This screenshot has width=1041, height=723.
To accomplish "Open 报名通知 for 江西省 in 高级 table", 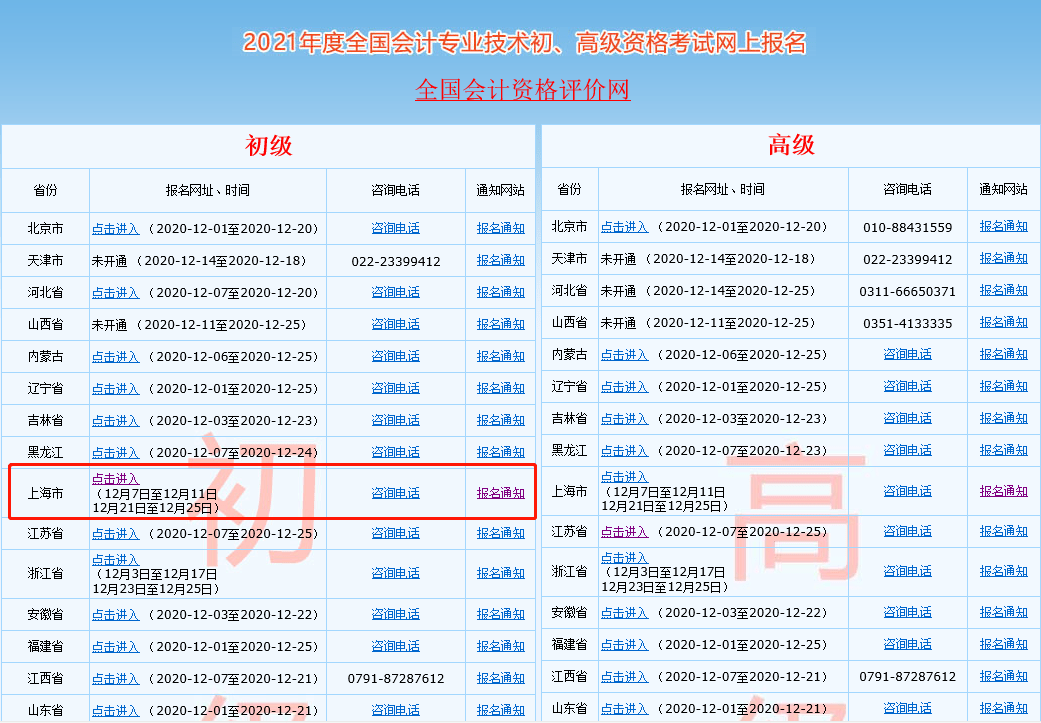I will tap(1004, 676).
